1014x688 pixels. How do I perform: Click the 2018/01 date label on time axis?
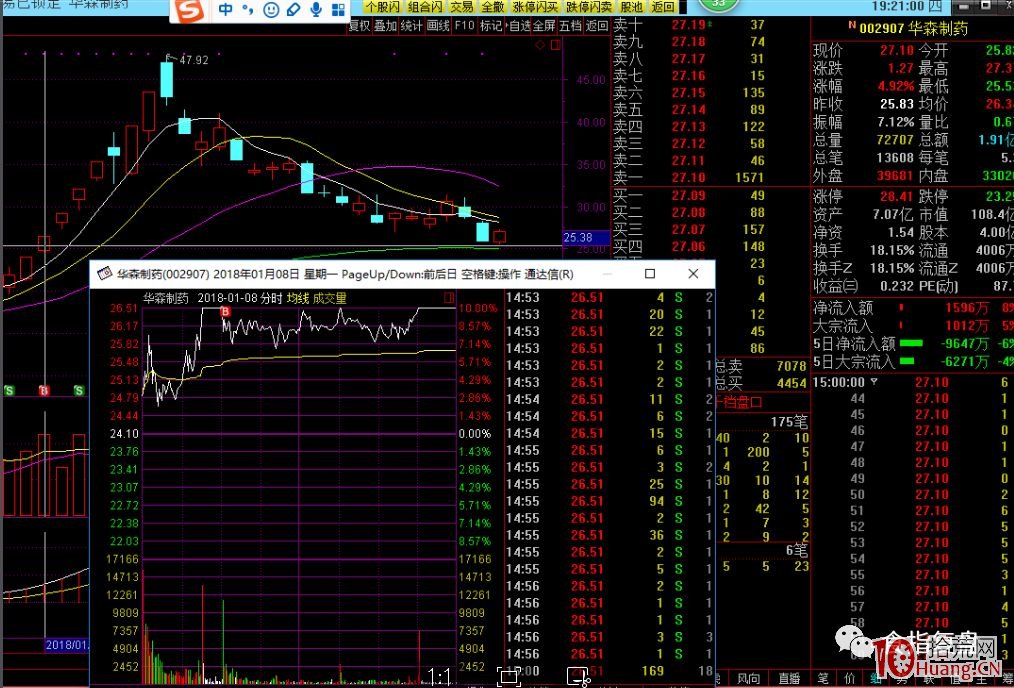coord(66,645)
